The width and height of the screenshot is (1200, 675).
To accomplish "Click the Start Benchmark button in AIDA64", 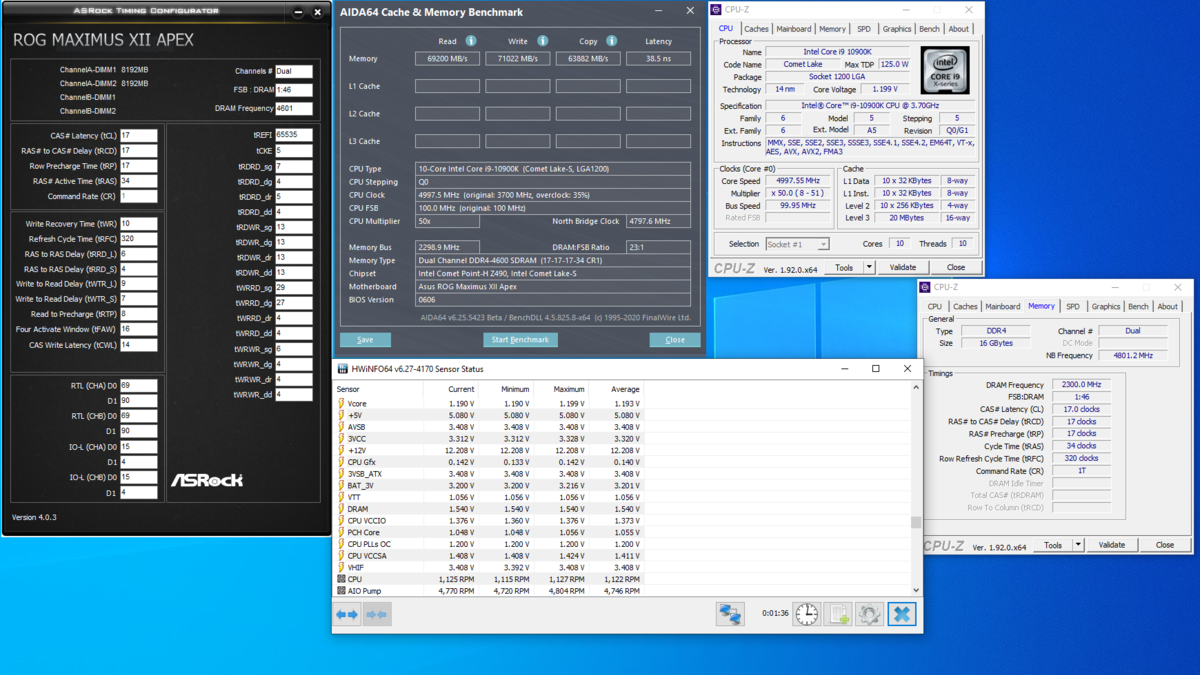I will pos(520,340).
